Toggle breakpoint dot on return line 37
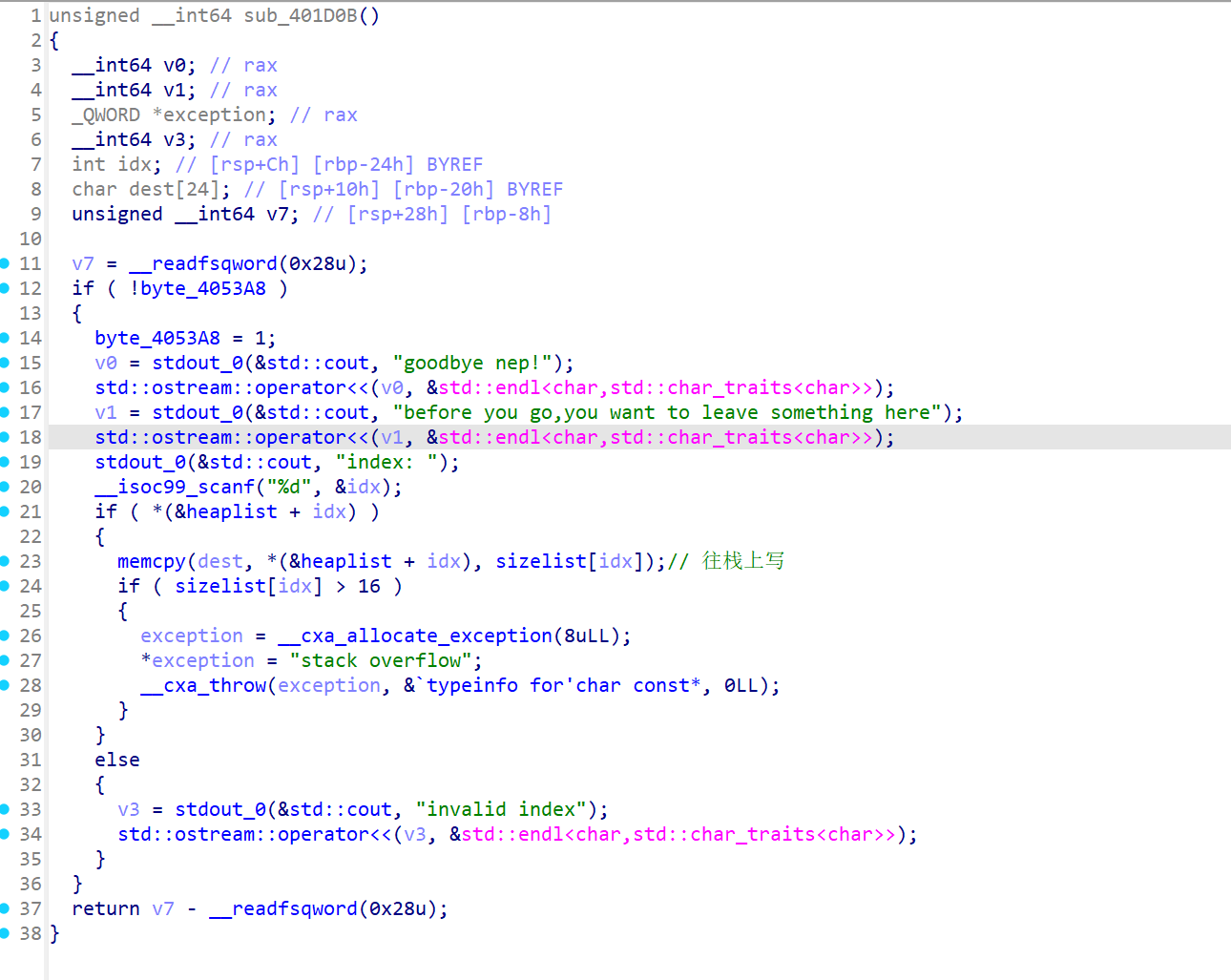Screen dimensions: 1231x980 5,907
